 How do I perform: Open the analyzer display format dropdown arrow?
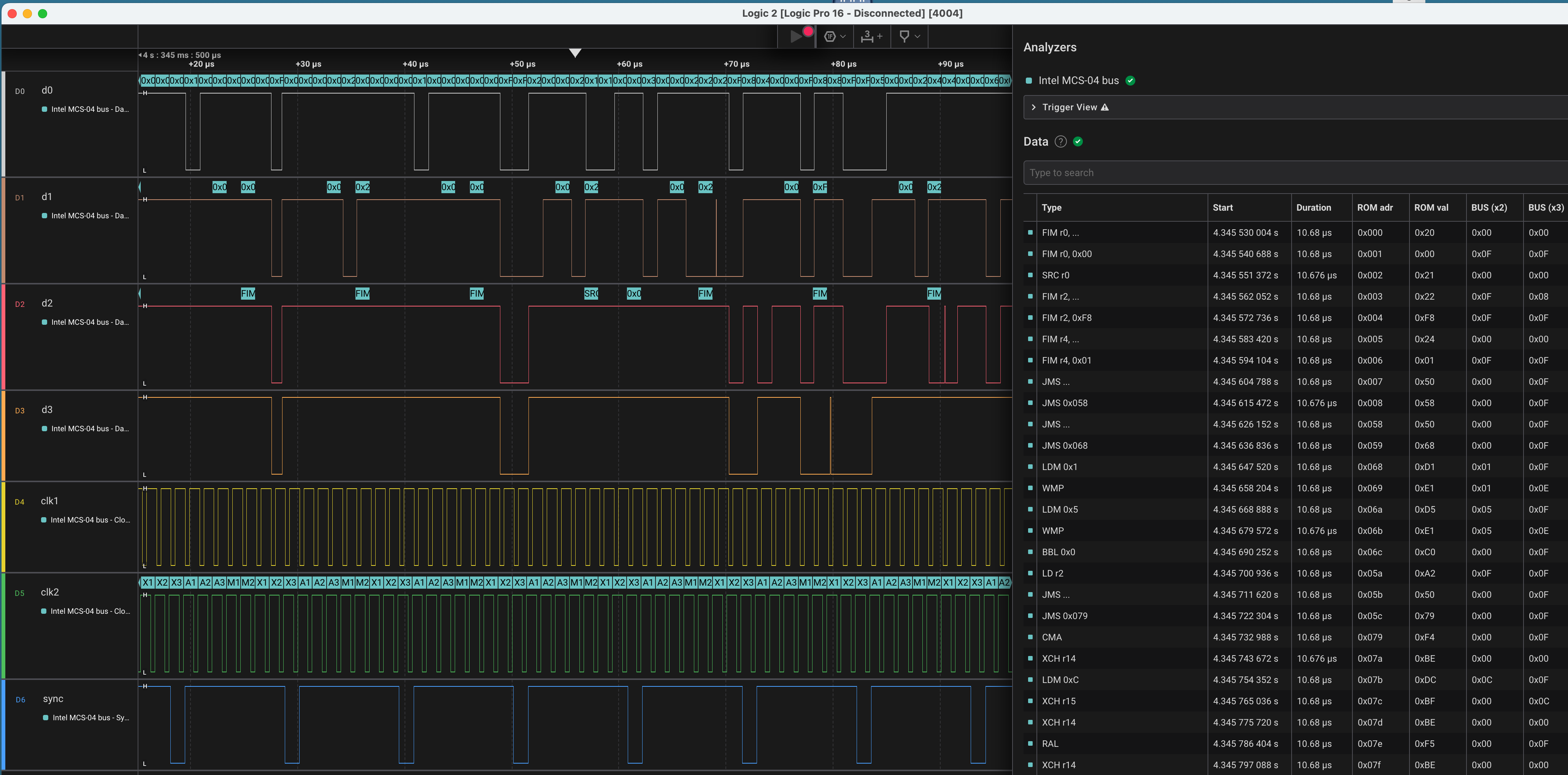843,37
